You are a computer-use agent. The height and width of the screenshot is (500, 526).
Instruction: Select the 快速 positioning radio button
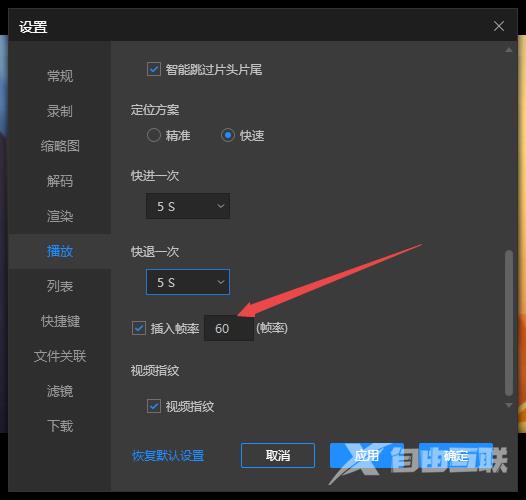(x=228, y=136)
